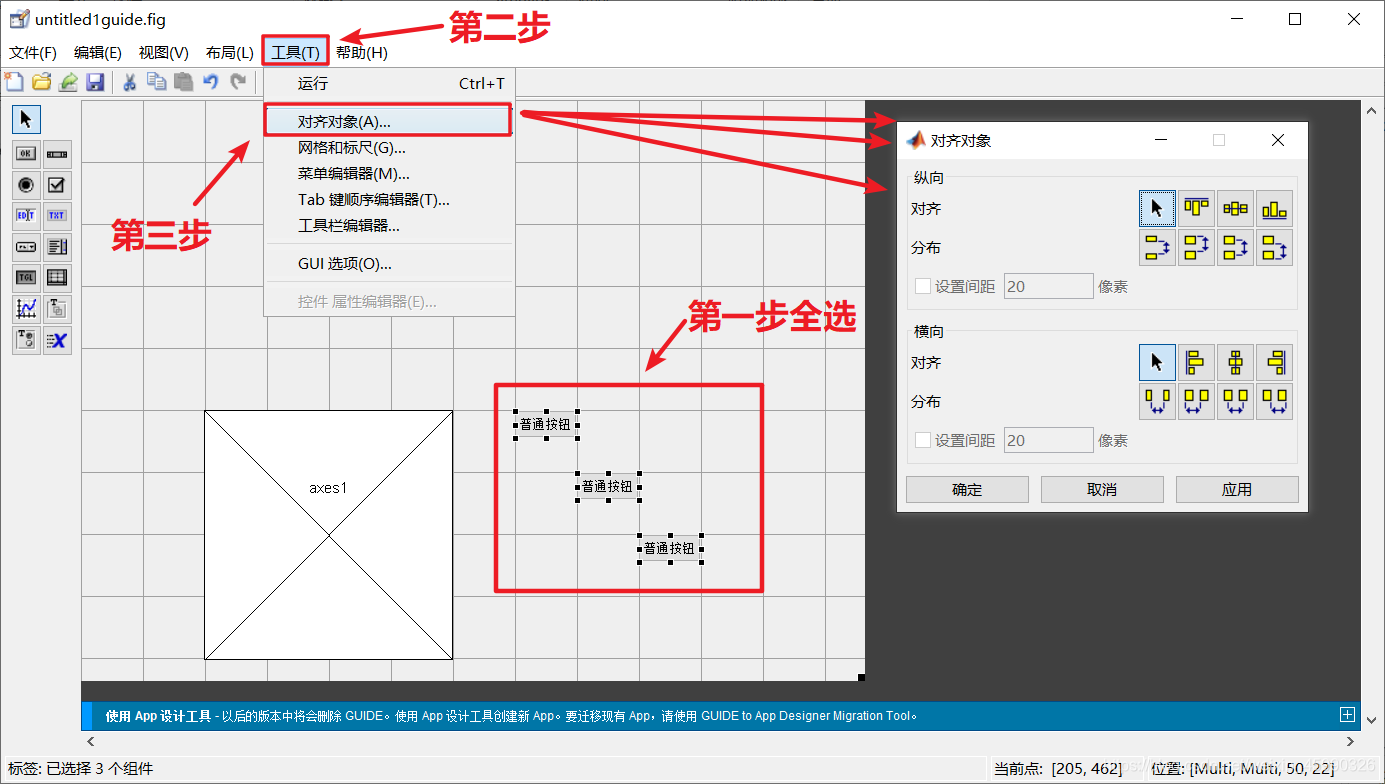The image size is (1385, 784).
Task: Select the Edit Text tool
Action: click(25, 215)
